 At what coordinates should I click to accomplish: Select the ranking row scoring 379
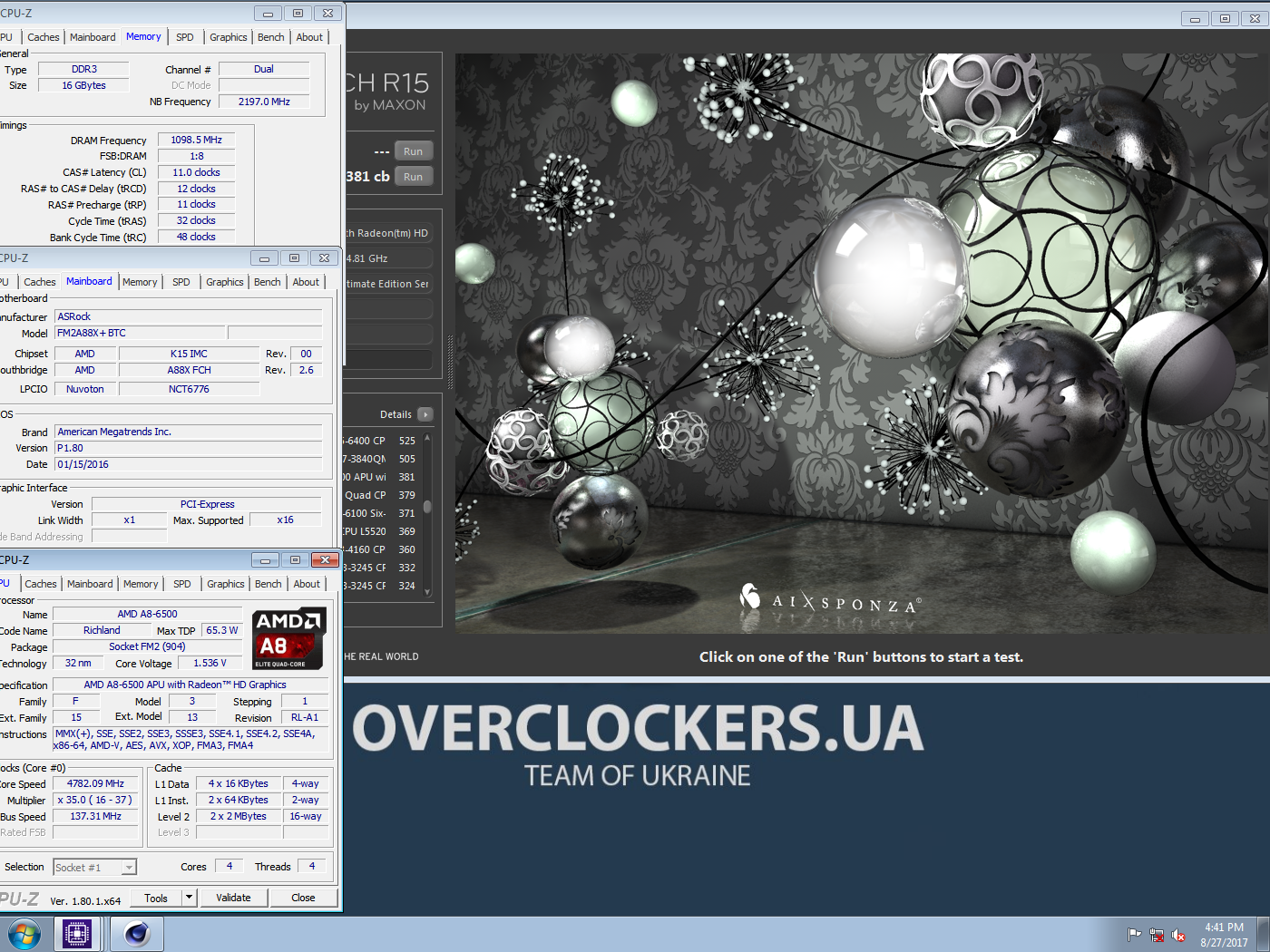pyautogui.click(x=381, y=495)
